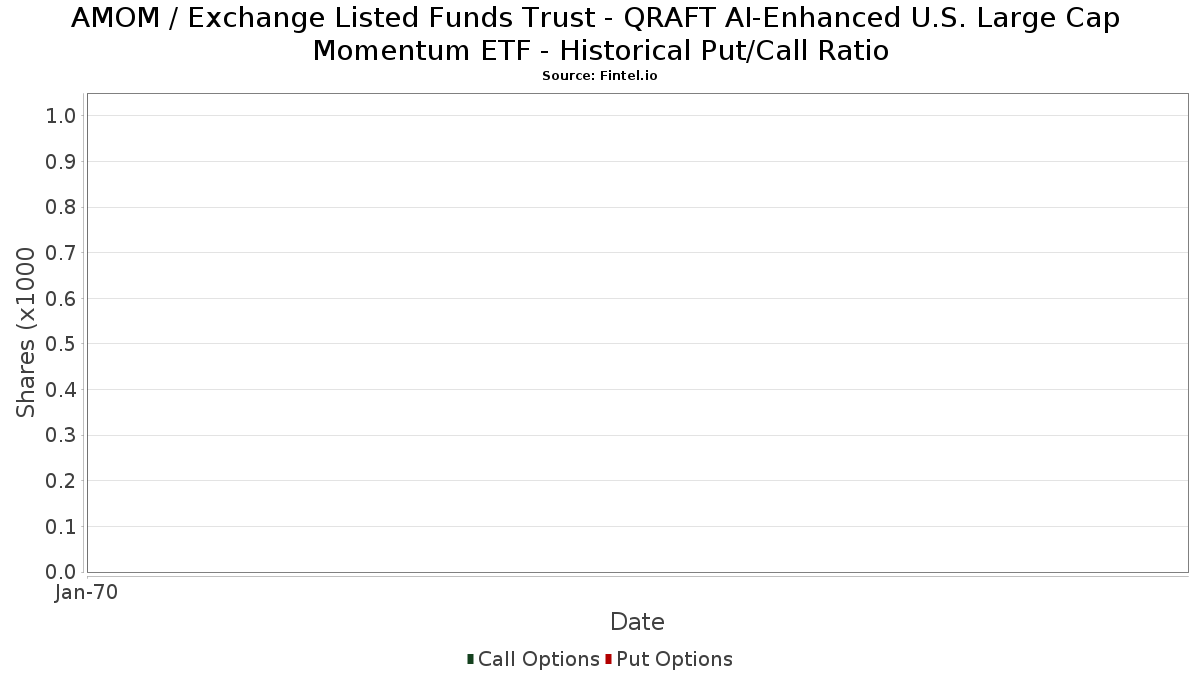Click the 0.8 y-axis tick label
Screen dimensions: 1200x675
point(61,207)
